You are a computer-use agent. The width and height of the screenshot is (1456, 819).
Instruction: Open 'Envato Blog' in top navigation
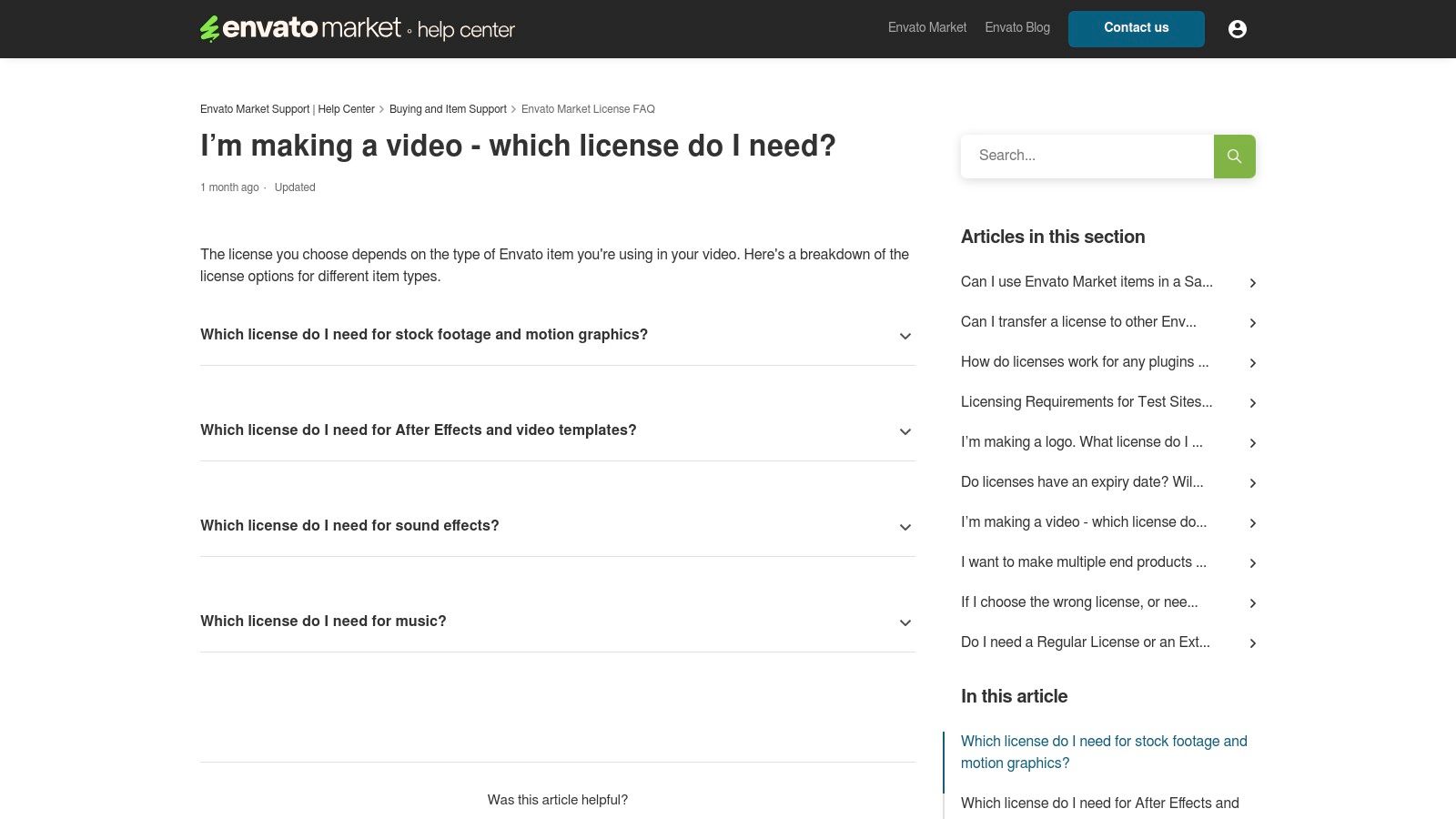click(1016, 28)
